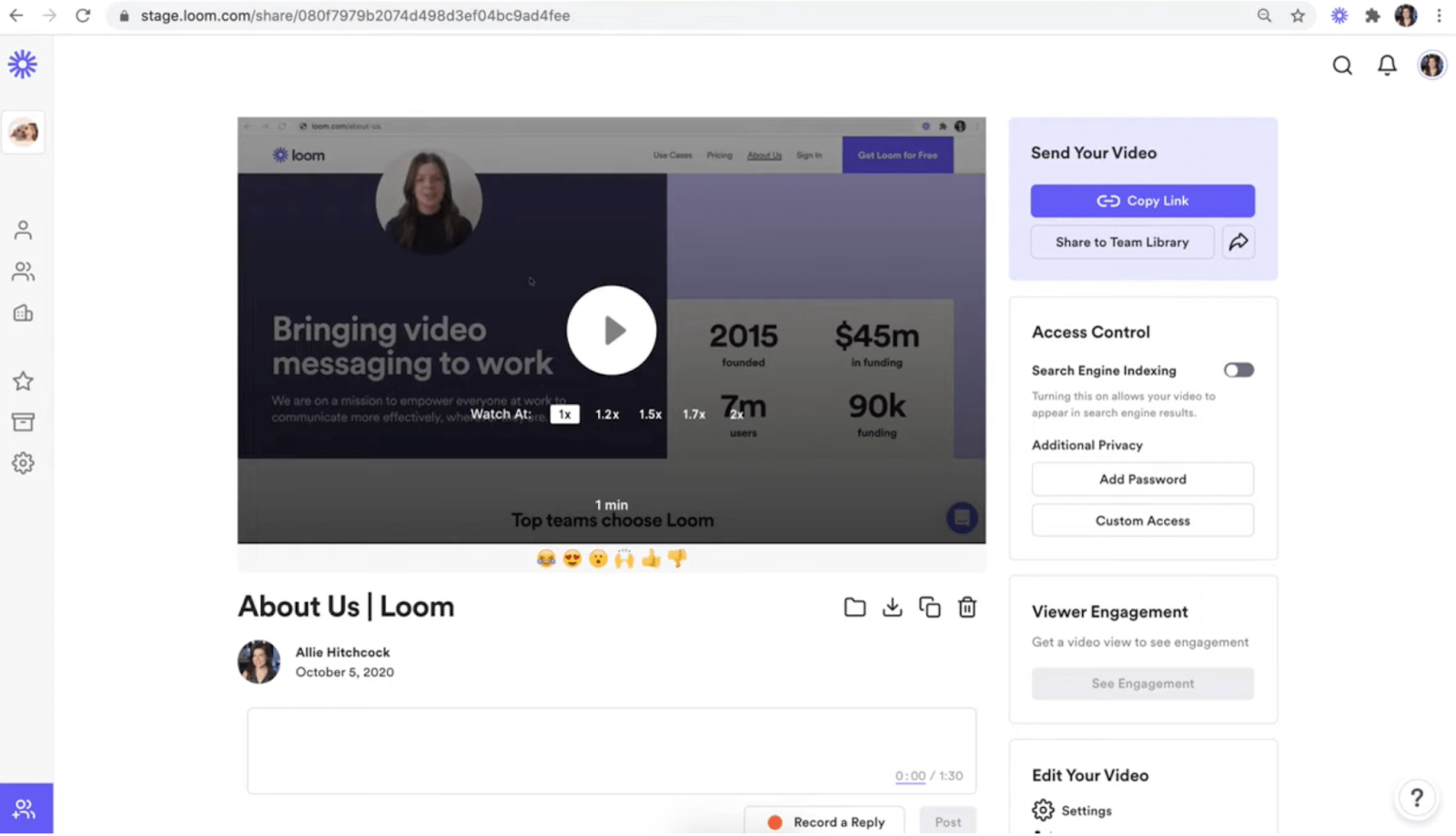Open the account avatar below the browser toolbar

(x=1431, y=65)
